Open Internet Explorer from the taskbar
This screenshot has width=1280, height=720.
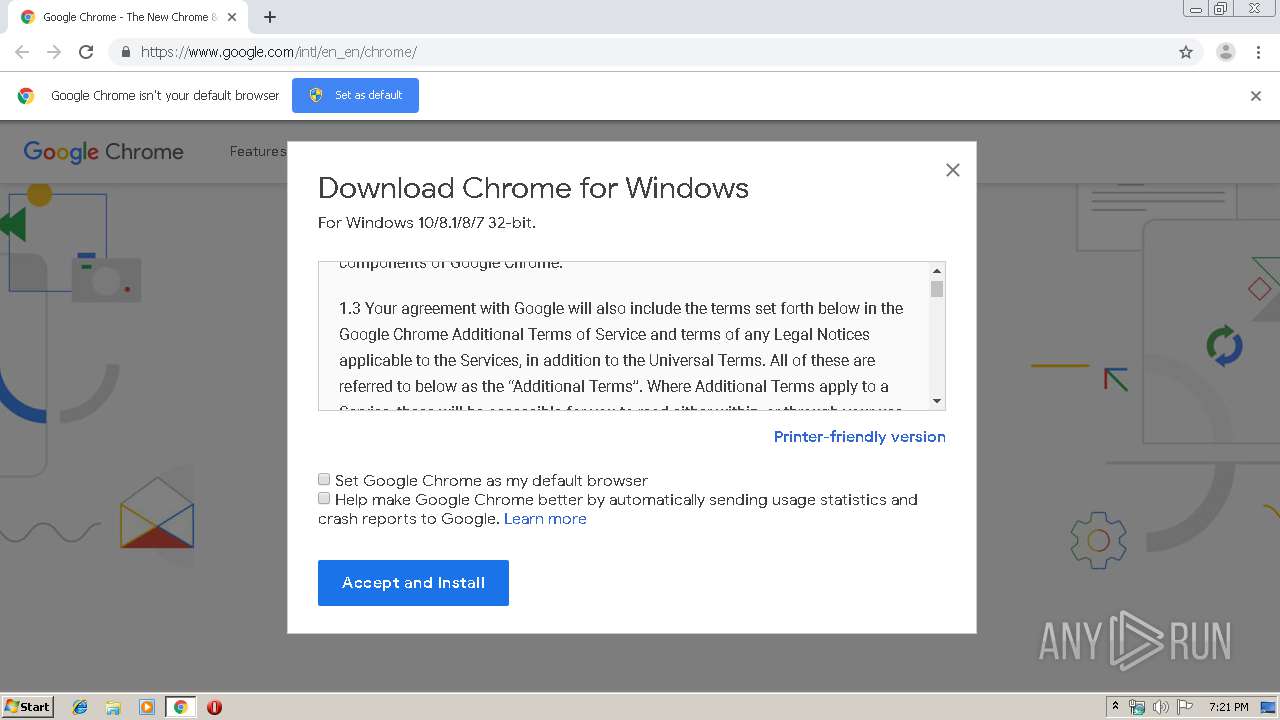coord(80,707)
